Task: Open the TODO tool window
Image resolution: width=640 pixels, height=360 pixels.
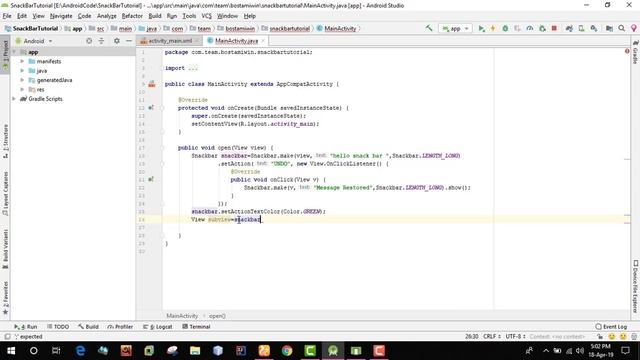Action: pos(58,327)
